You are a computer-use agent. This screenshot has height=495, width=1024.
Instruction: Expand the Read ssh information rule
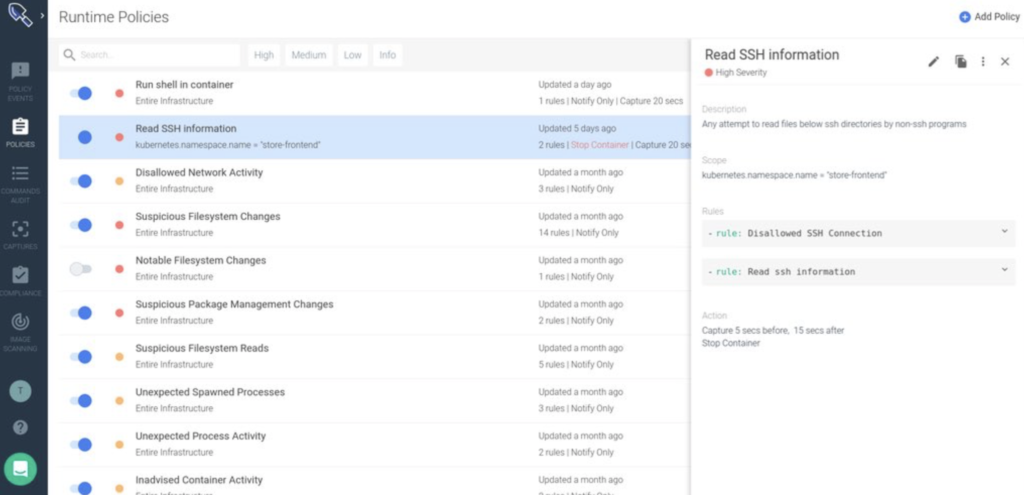(x=1004, y=271)
